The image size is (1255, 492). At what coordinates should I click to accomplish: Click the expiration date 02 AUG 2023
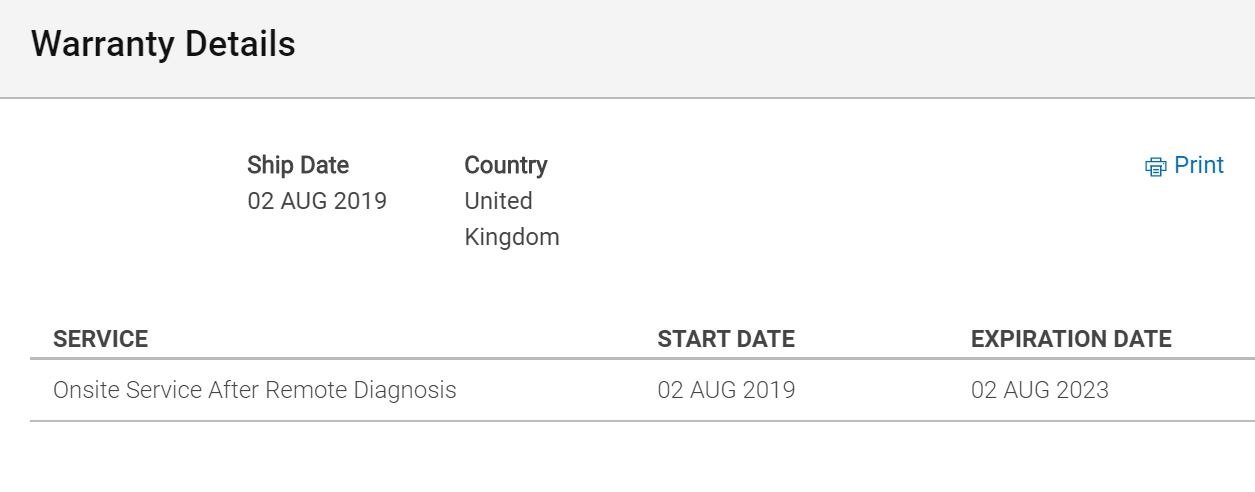coord(1040,390)
